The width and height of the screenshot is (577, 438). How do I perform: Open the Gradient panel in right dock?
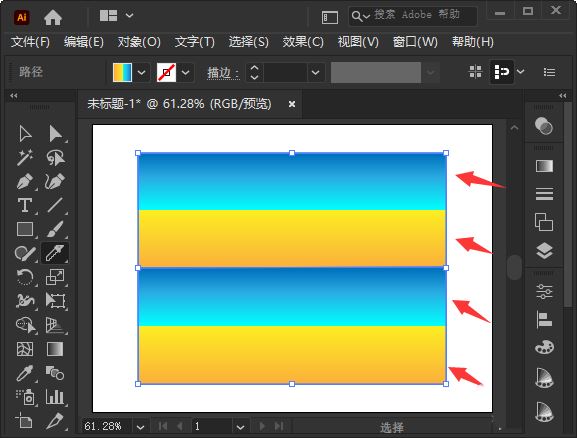tap(544, 166)
